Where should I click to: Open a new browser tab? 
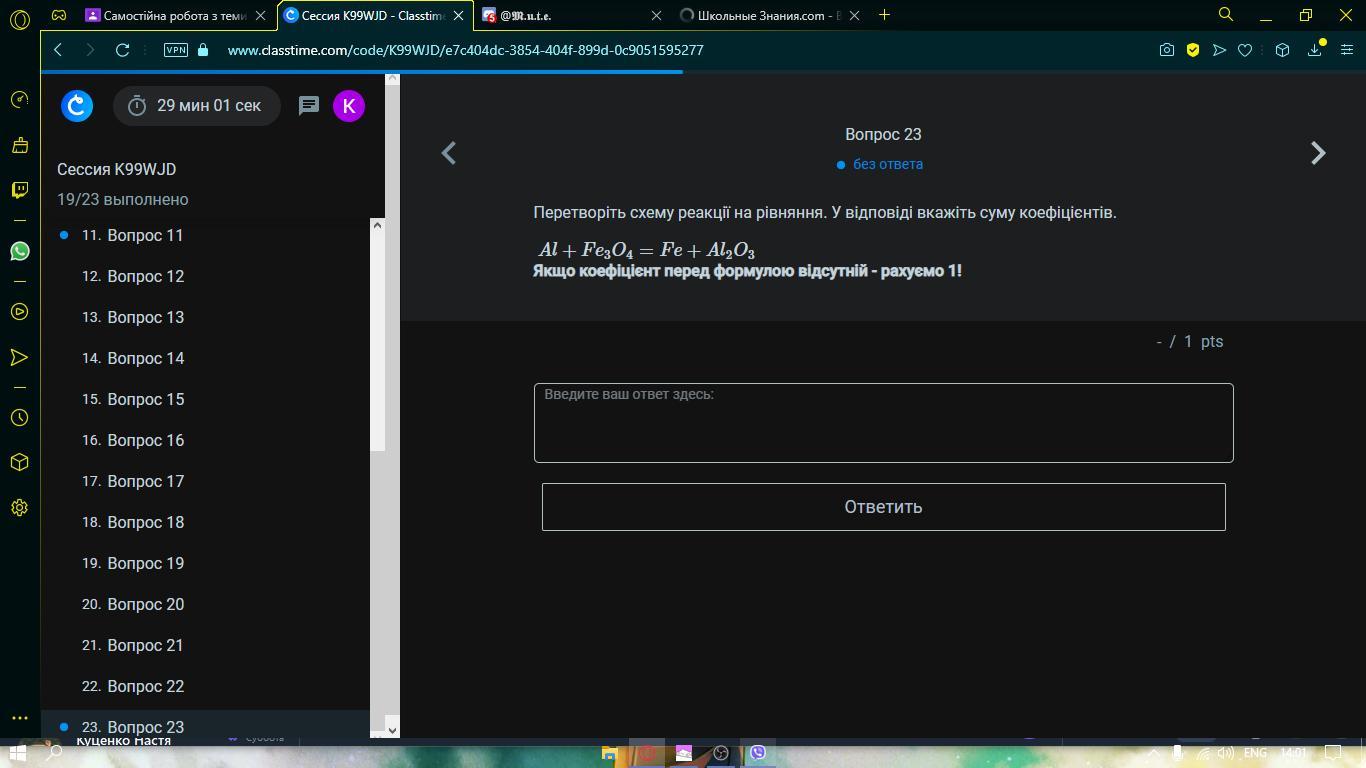coord(884,15)
